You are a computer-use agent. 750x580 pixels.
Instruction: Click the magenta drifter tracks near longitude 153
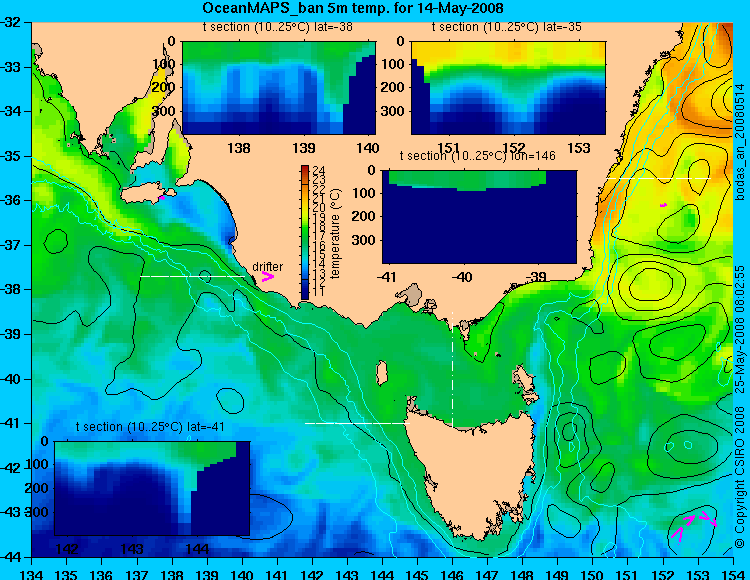pos(694,525)
